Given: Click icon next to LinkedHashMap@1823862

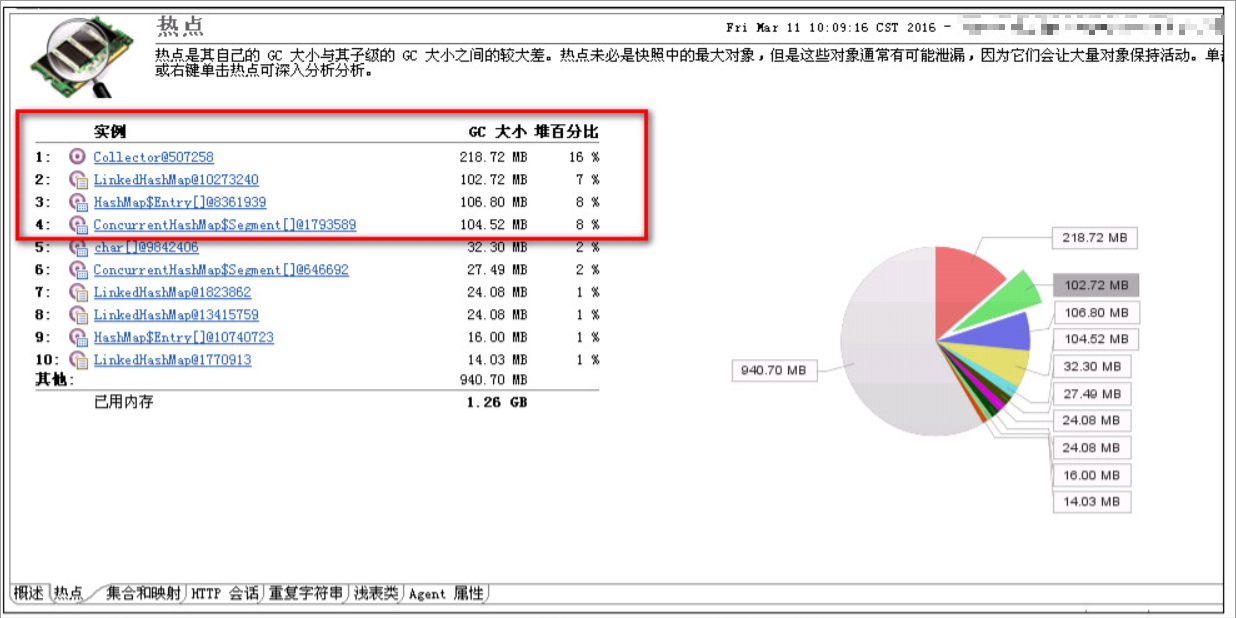Looking at the screenshot, I should tap(78, 292).
